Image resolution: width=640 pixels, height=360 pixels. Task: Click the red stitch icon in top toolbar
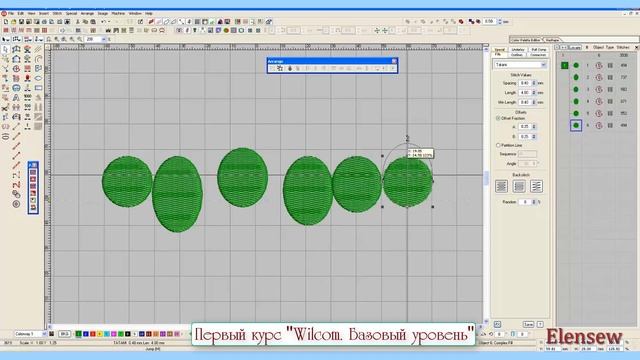(151, 22)
